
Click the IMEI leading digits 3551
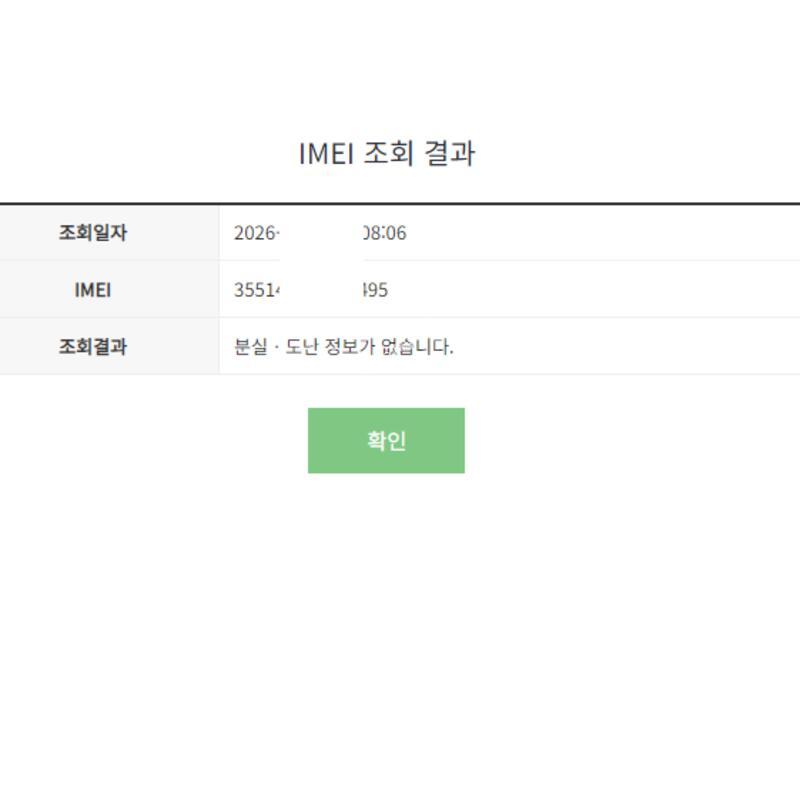tap(256, 290)
